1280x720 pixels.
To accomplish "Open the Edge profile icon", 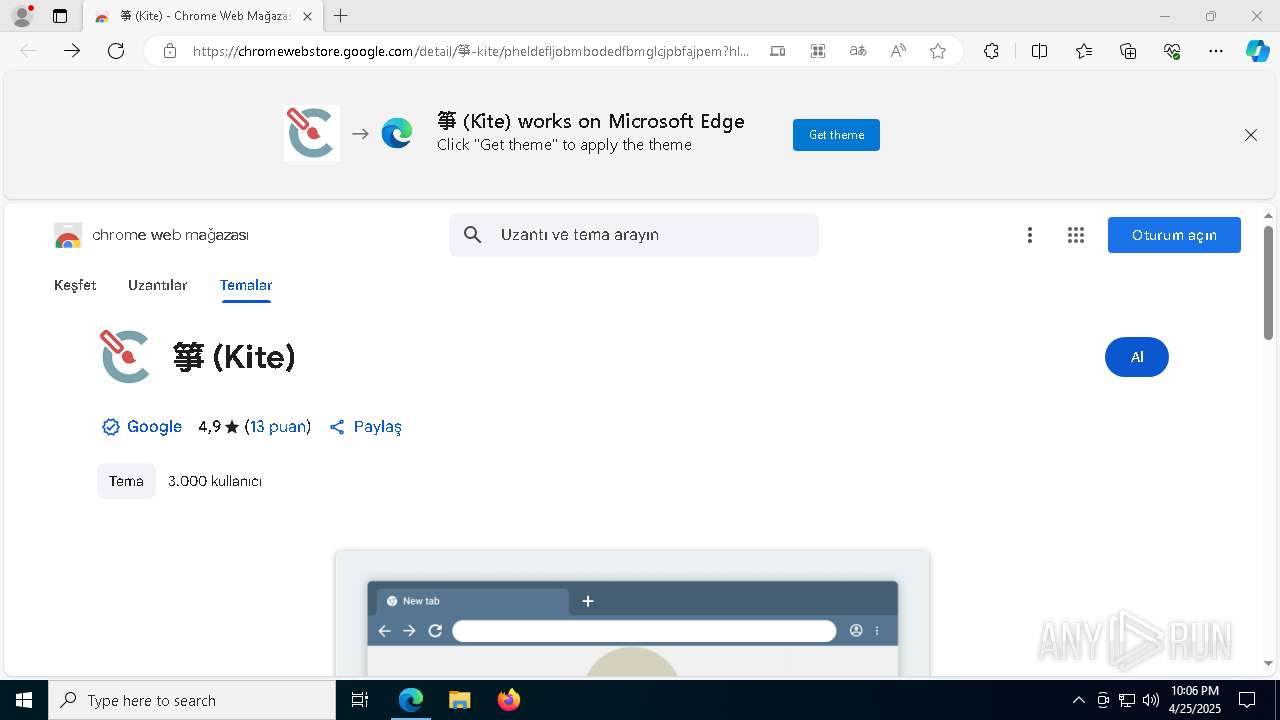I will (x=22, y=16).
